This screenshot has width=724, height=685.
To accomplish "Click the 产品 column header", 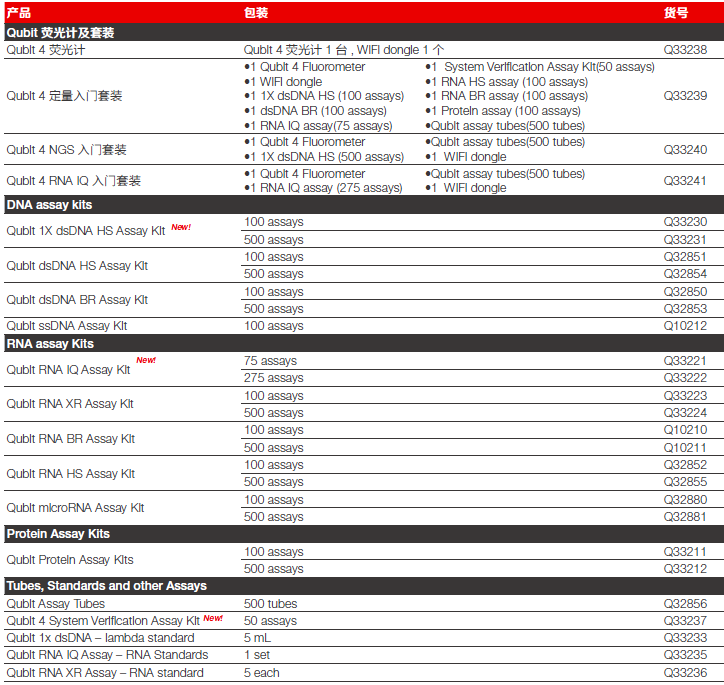I will [x=18, y=12].
